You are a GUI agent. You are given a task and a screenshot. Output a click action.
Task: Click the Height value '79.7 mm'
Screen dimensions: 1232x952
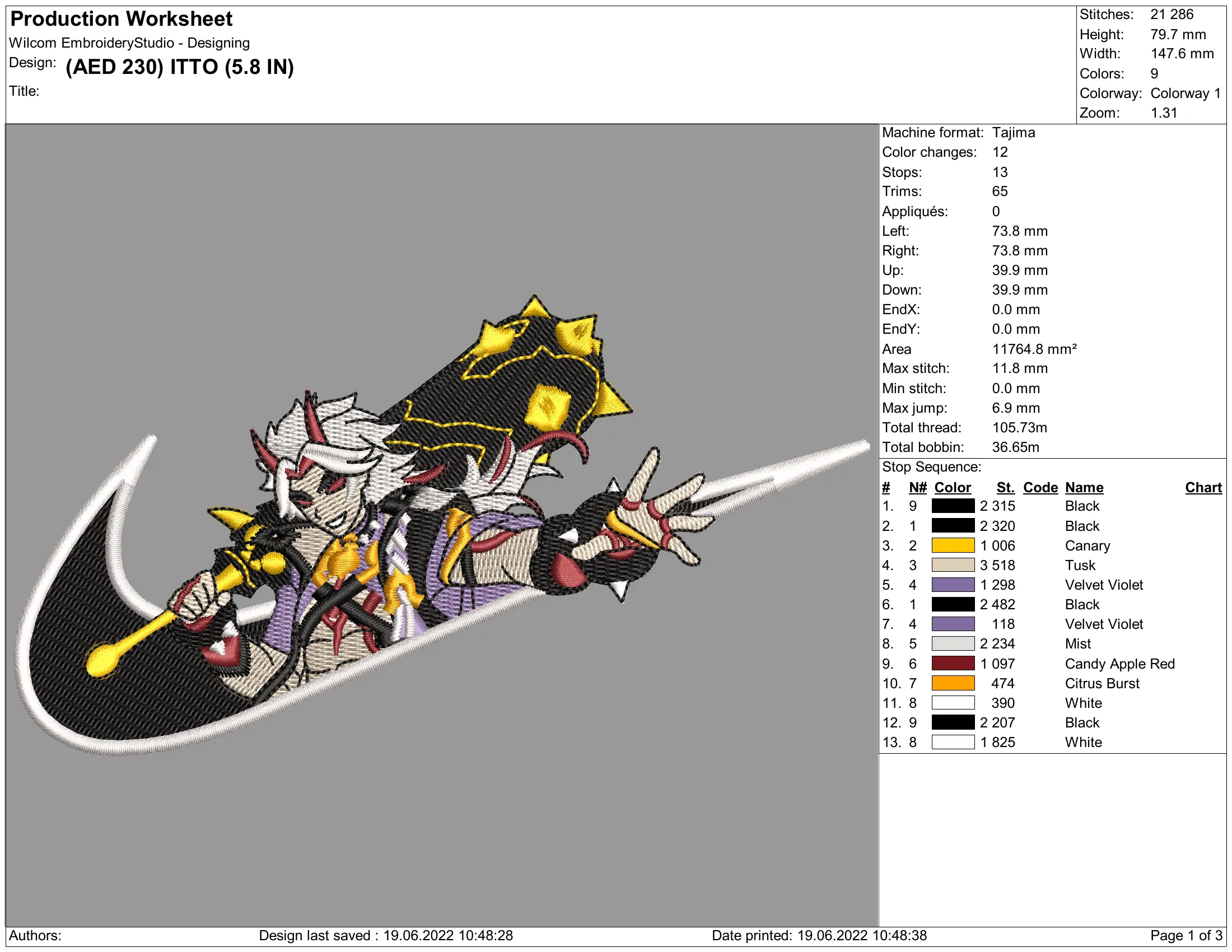(1178, 34)
